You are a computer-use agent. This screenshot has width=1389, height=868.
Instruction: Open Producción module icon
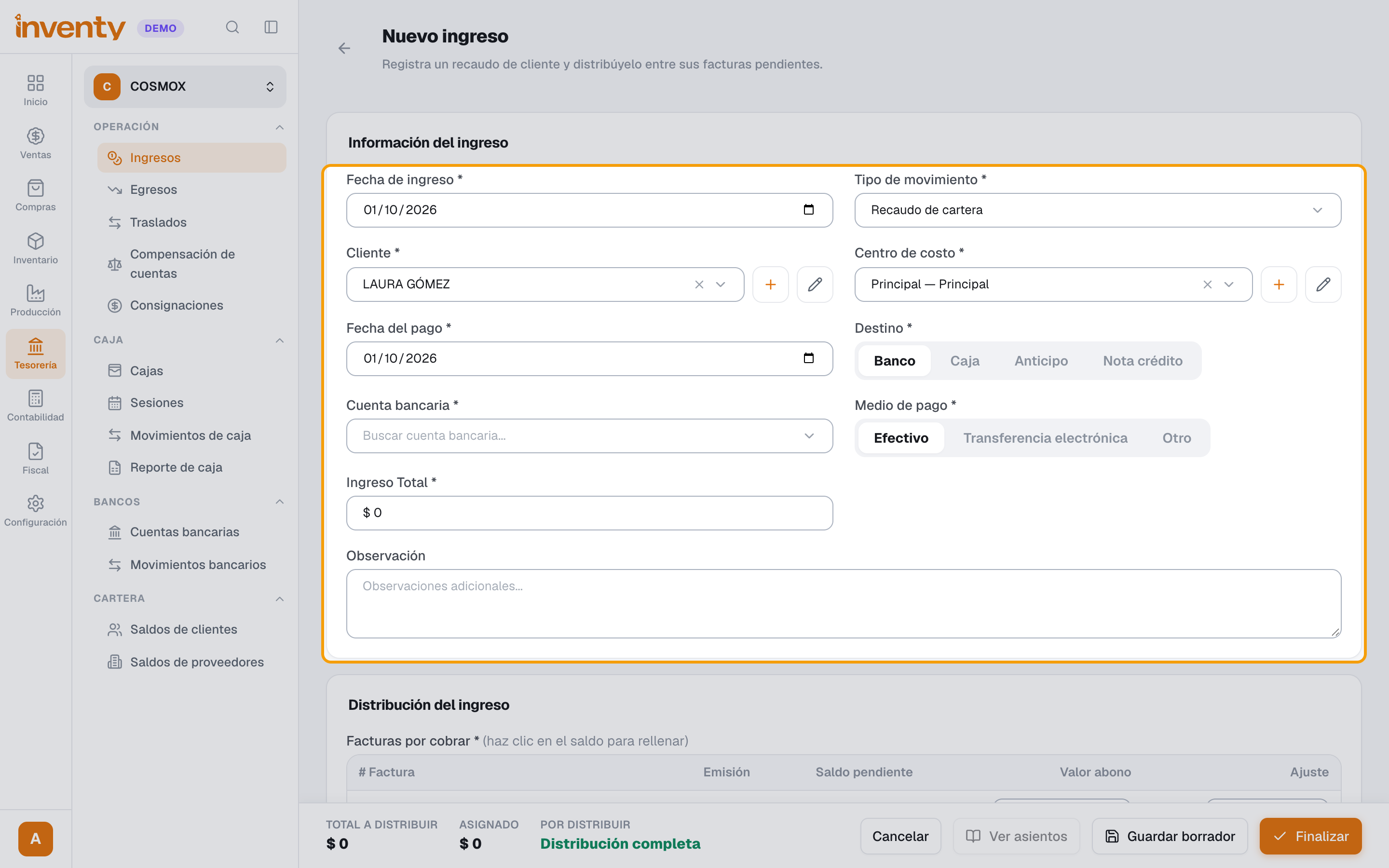[36, 300]
